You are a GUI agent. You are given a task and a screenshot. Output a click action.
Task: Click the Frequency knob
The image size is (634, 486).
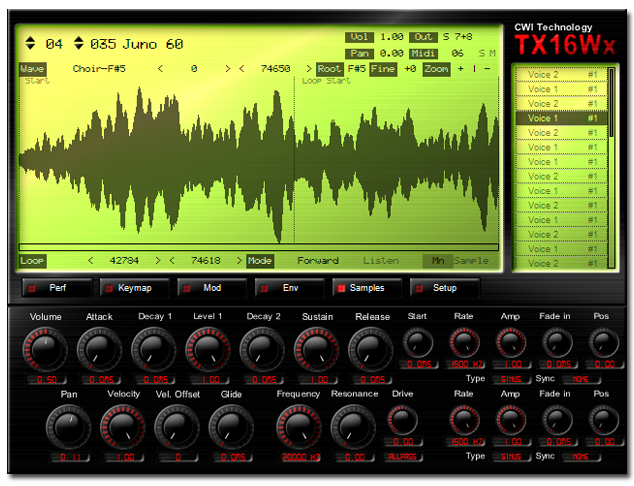[299, 427]
